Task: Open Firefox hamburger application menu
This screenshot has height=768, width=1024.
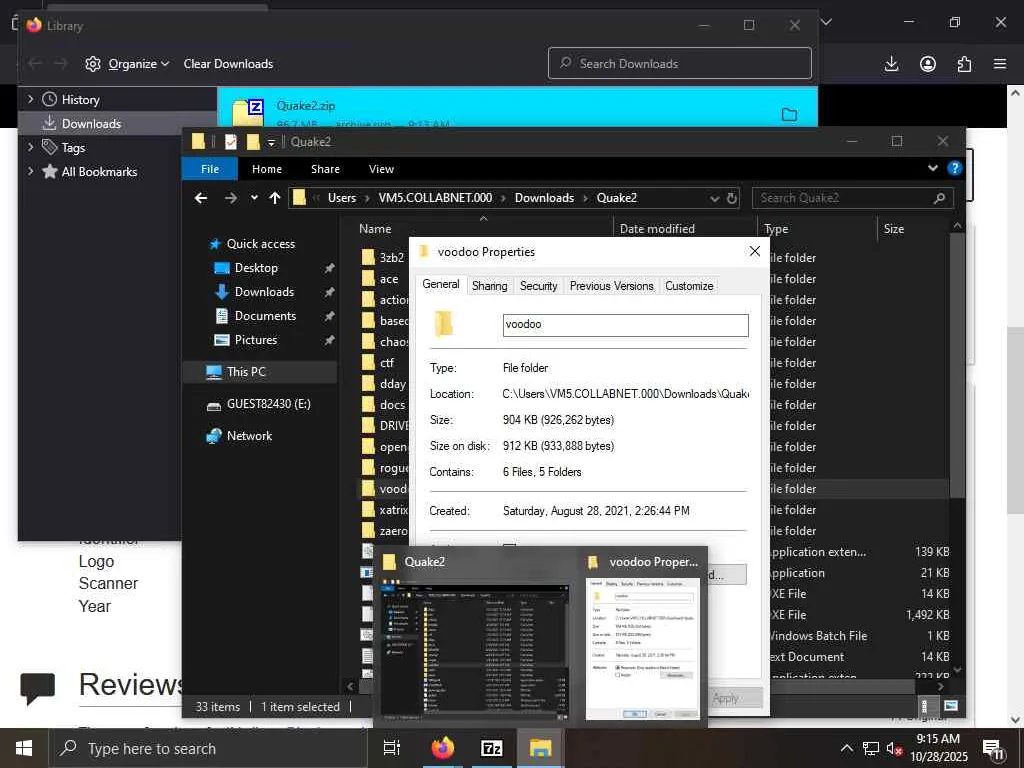Action: coord(1000,64)
